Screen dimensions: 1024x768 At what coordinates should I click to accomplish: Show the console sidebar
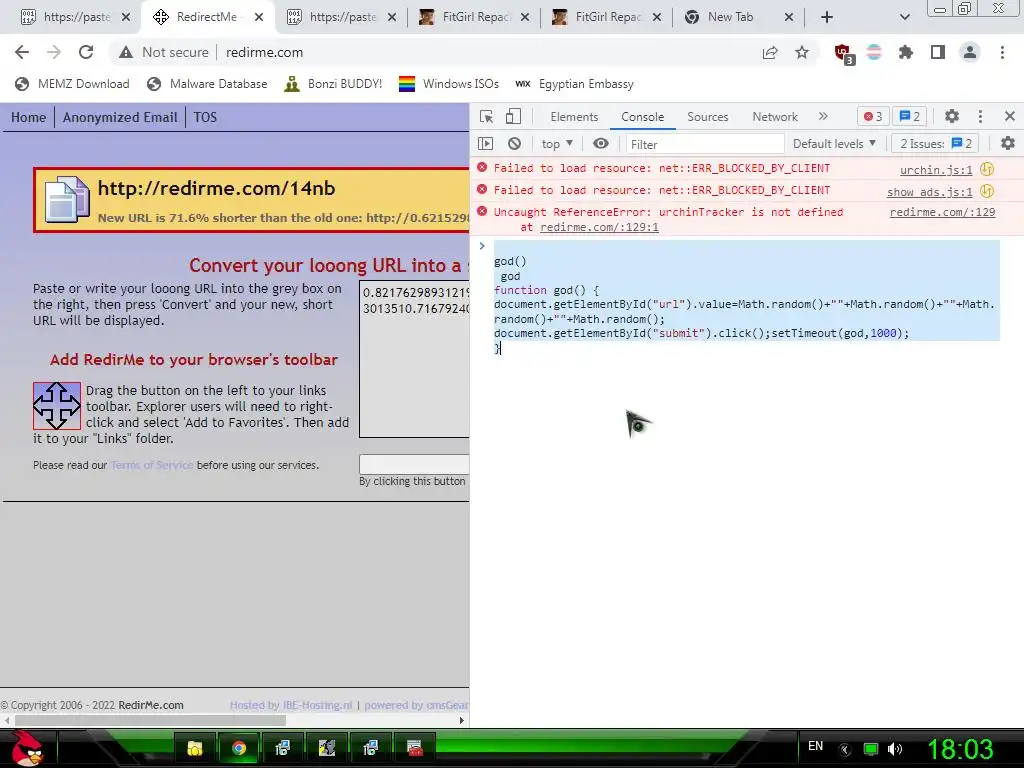(x=485, y=144)
